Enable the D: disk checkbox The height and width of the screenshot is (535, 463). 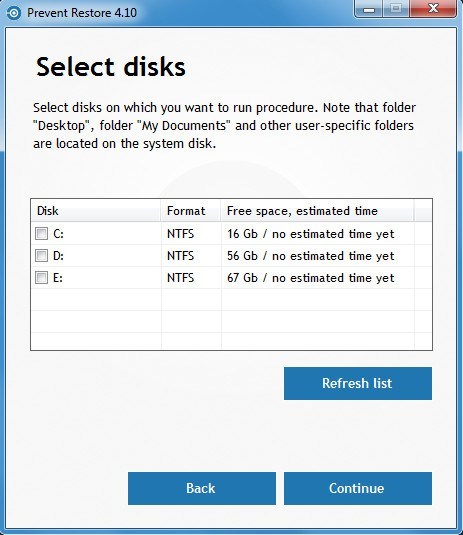(42, 256)
